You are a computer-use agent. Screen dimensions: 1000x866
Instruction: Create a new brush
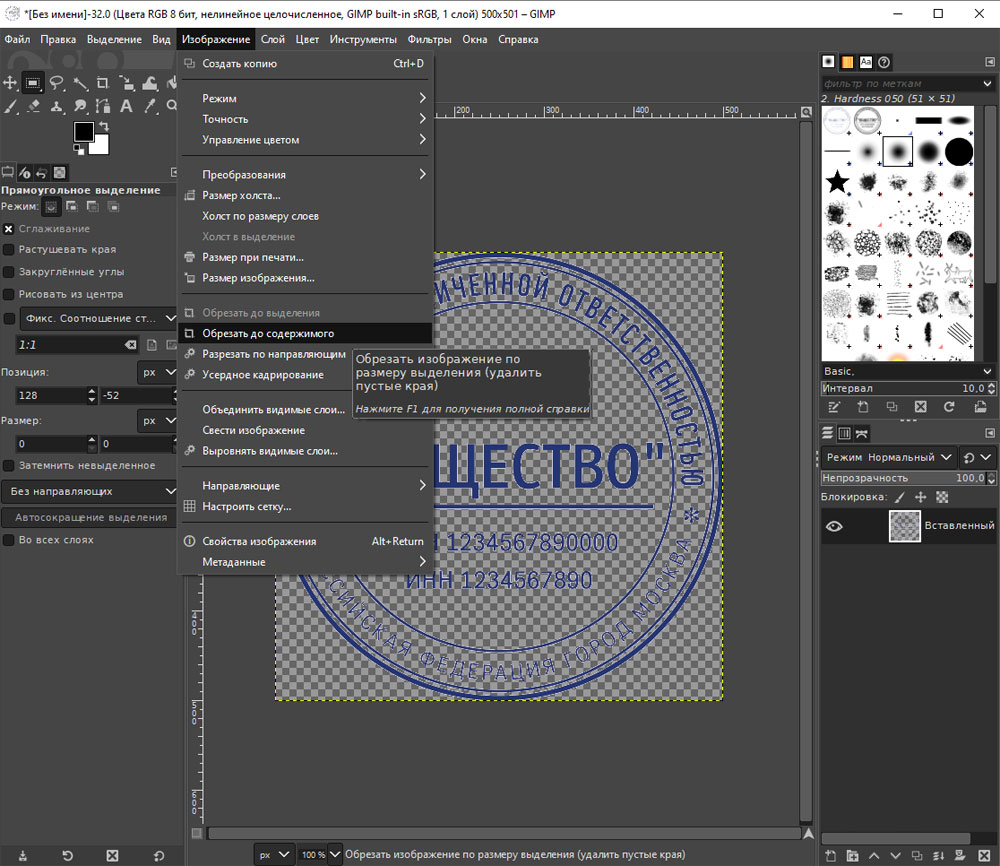[x=863, y=407]
